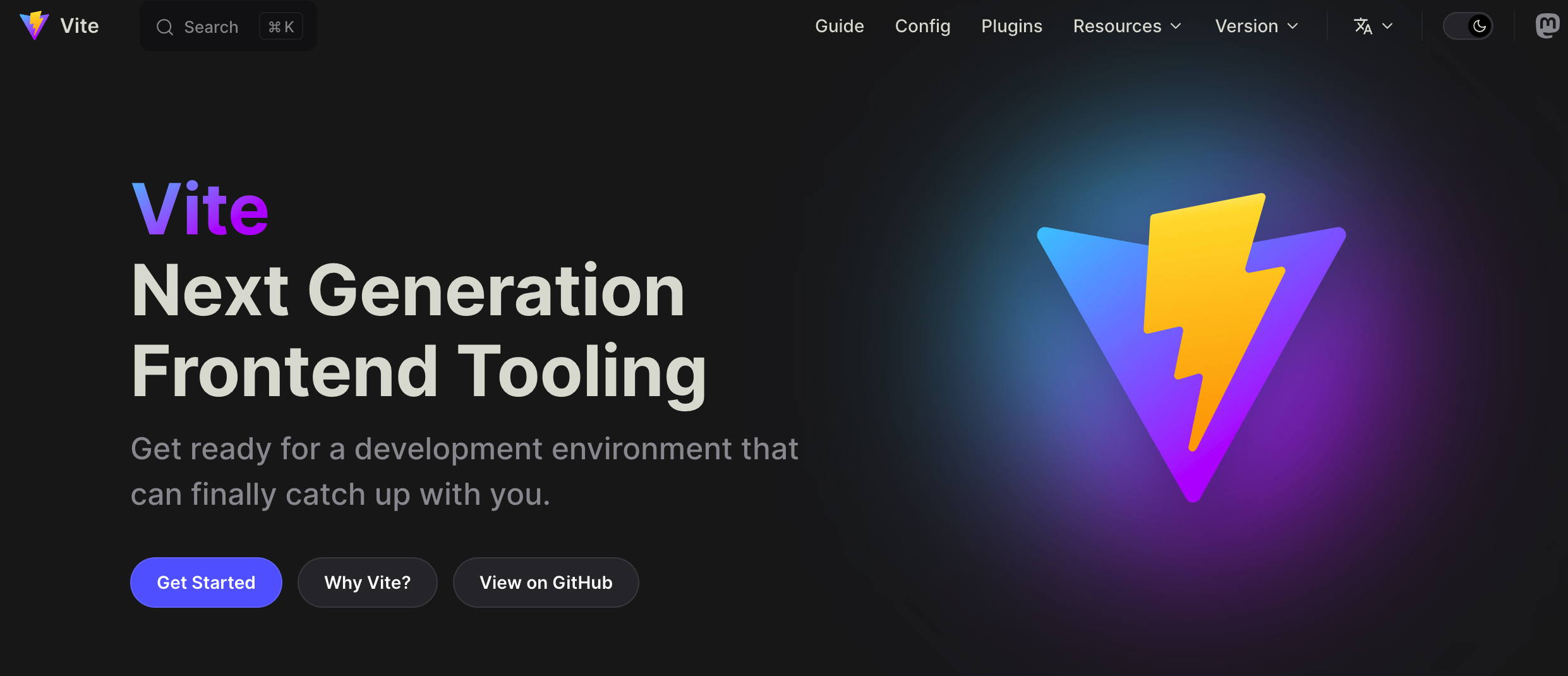Screen dimensions: 1568x676
Task: Expand the Version dropdown menu
Action: coord(1257,26)
